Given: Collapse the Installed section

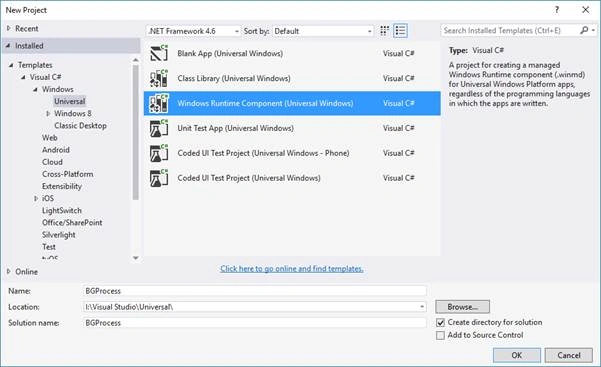Looking at the screenshot, I should coord(8,46).
